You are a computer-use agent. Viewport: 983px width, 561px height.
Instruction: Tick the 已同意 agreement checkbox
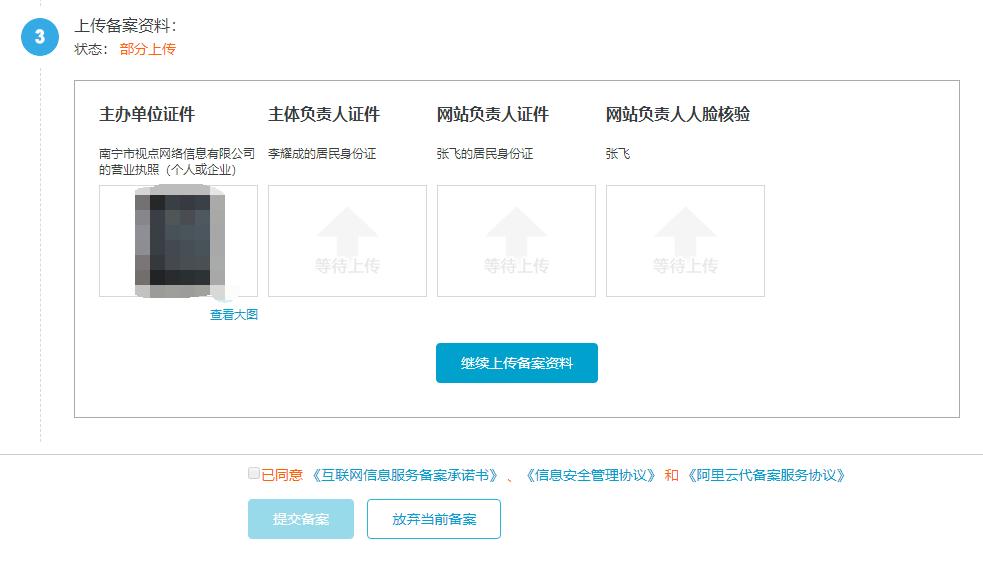[254, 473]
